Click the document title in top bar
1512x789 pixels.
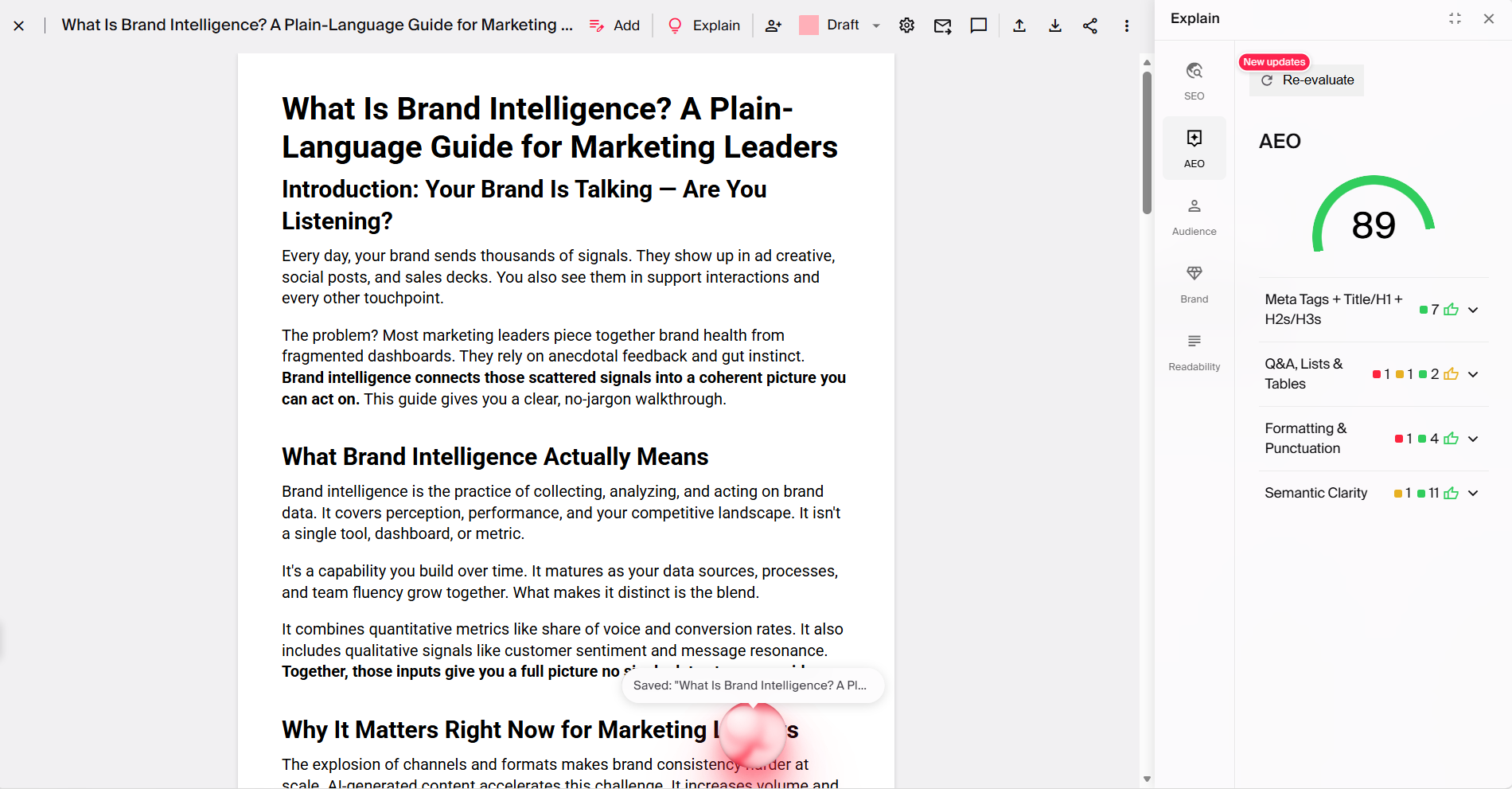(317, 25)
